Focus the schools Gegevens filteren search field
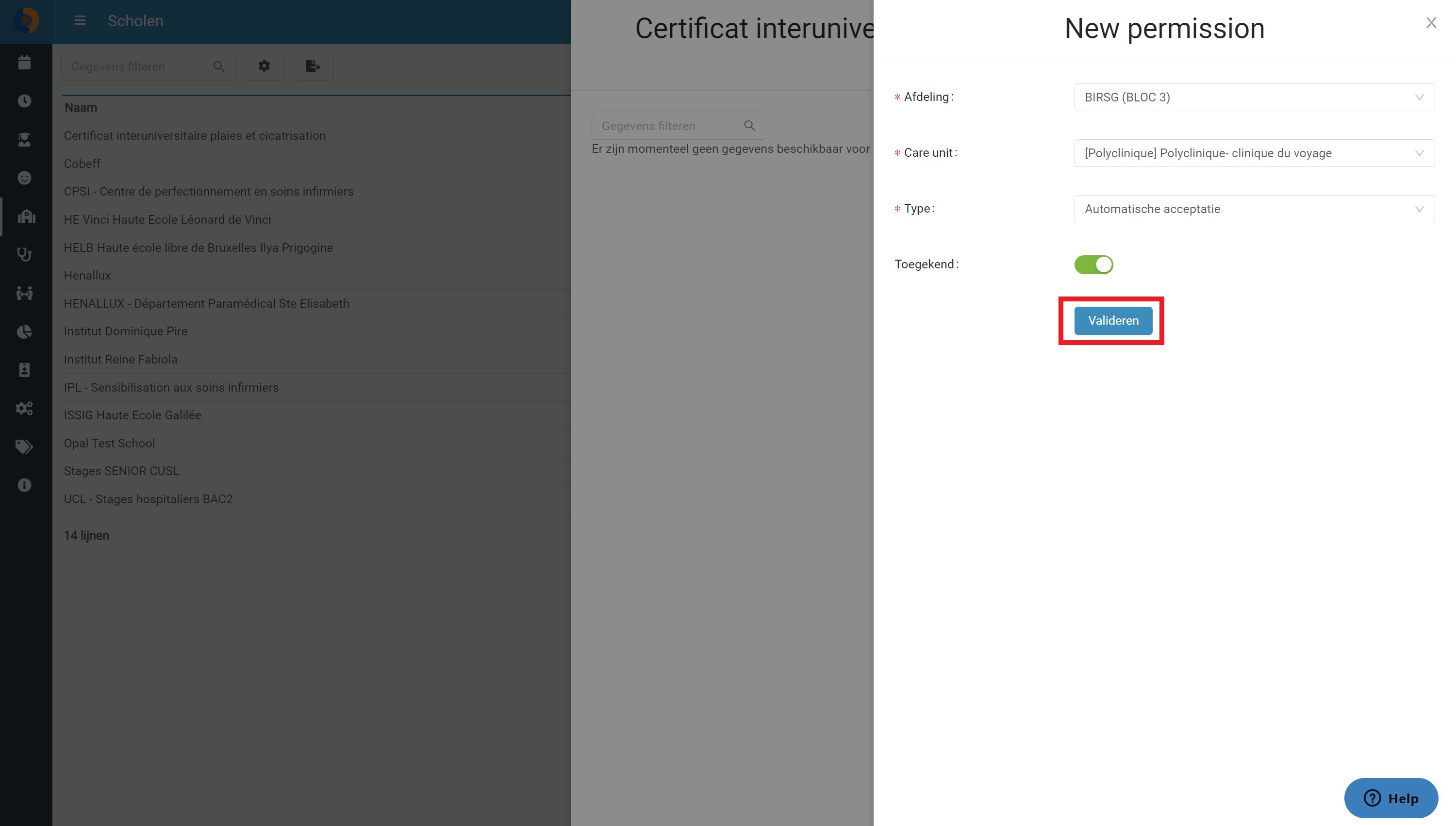This screenshot has height=826, width=1456. tap(148, 66)
